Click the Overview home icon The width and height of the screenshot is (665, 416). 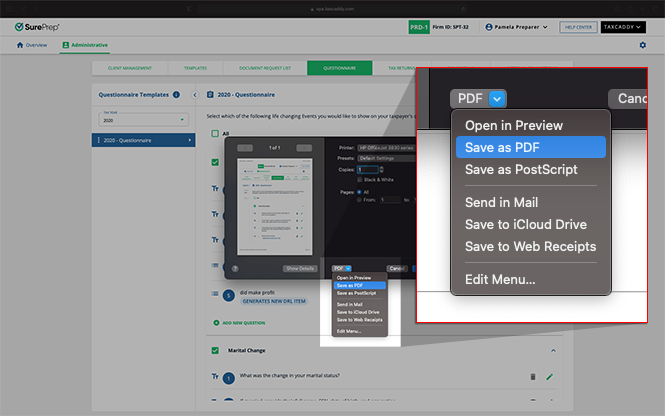point(20,45)
